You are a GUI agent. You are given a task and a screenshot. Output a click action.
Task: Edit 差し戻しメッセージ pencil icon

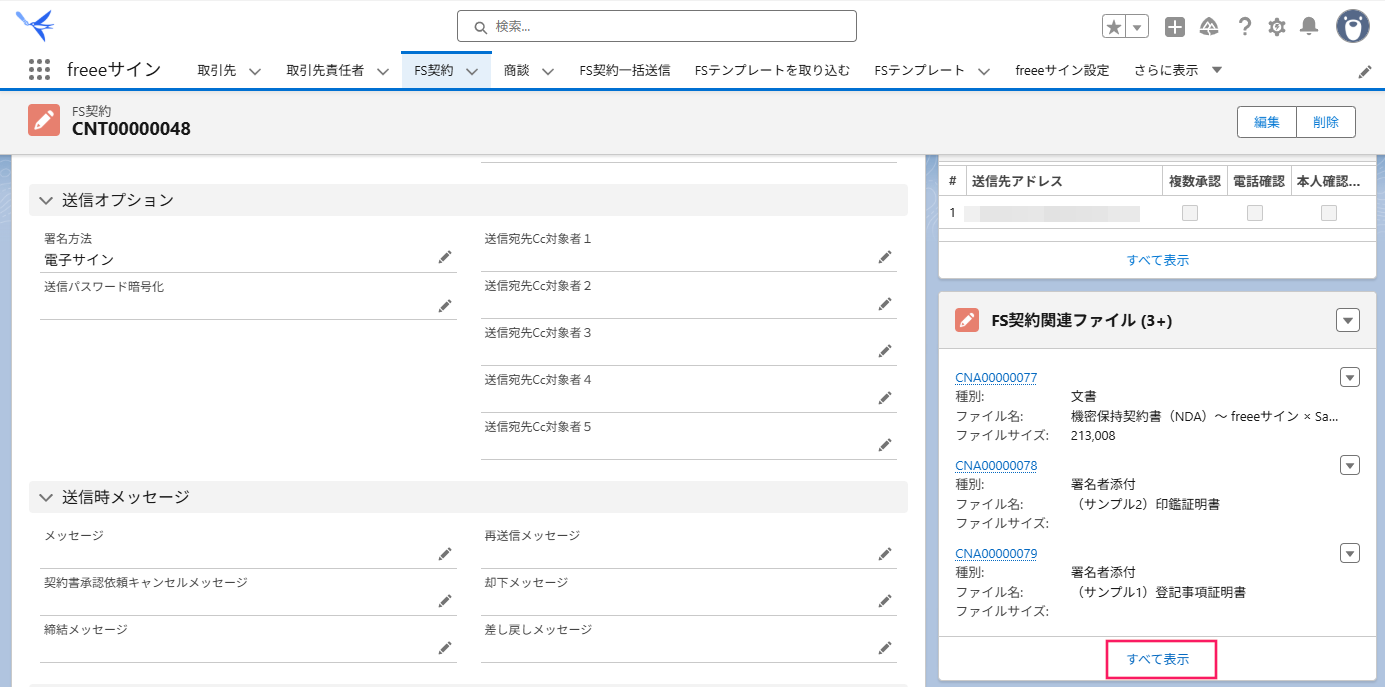pos(884,648)
